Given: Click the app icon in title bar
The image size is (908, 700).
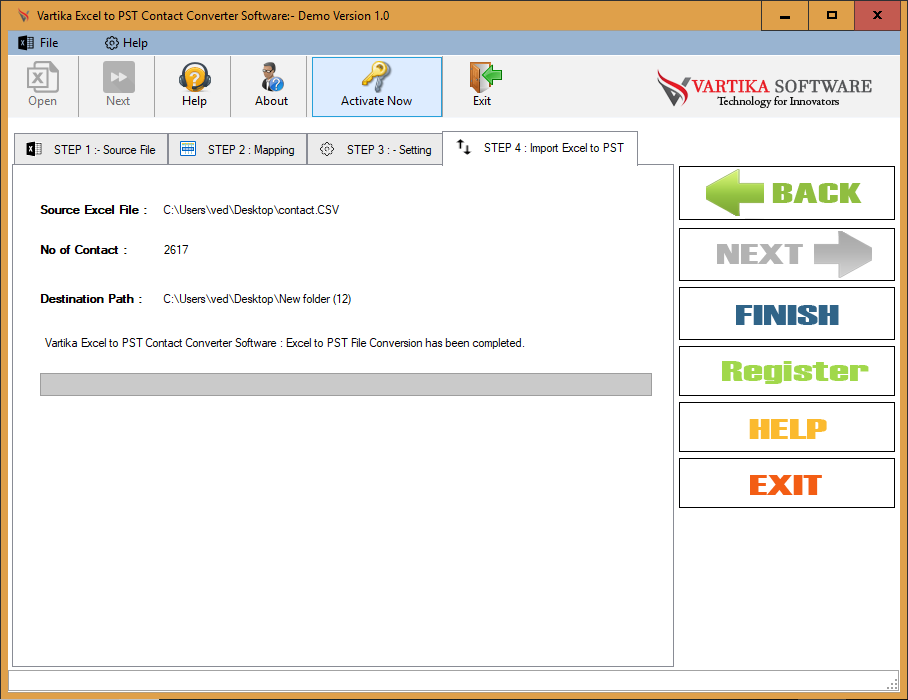Looking at the screenshot, I should [x=23, y=16].
